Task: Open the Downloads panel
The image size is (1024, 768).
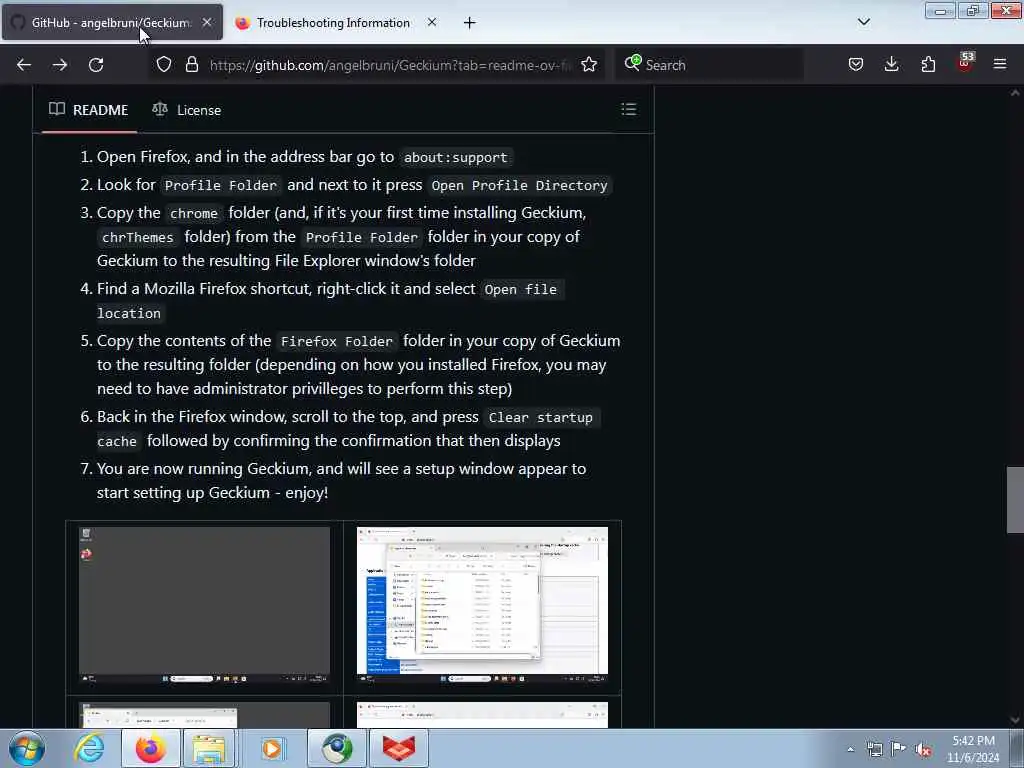Action: (x=891, y=64)
